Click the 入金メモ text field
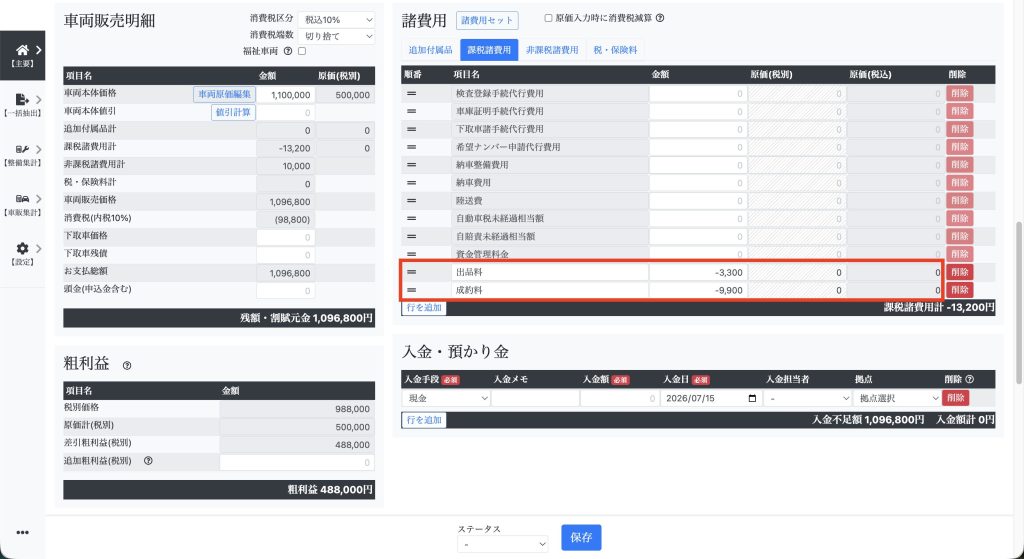 535,398
